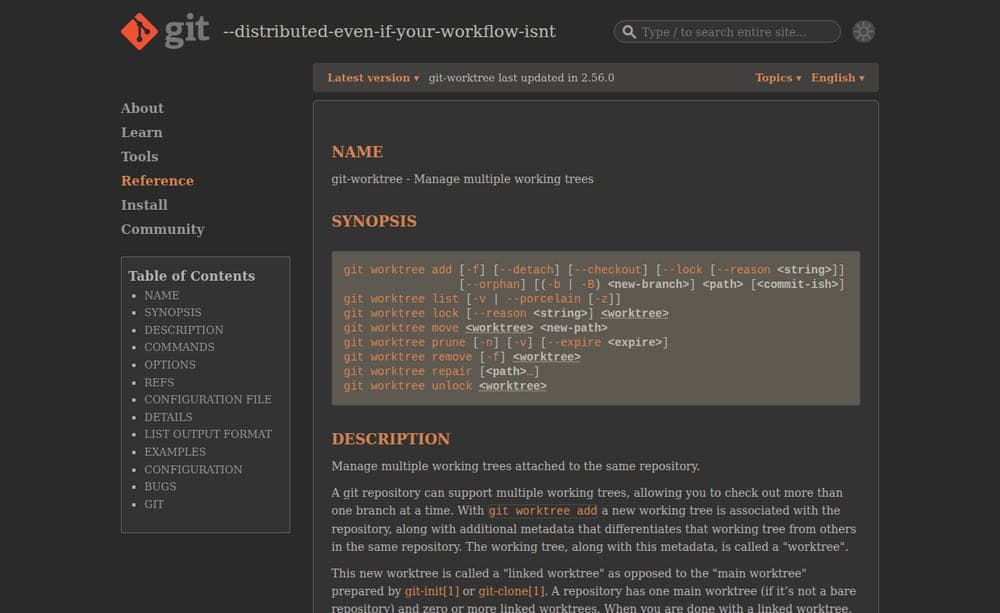Follow the git-clone[1] link
The height and width of the screenshot is (613, 1000).
point(511,591)
